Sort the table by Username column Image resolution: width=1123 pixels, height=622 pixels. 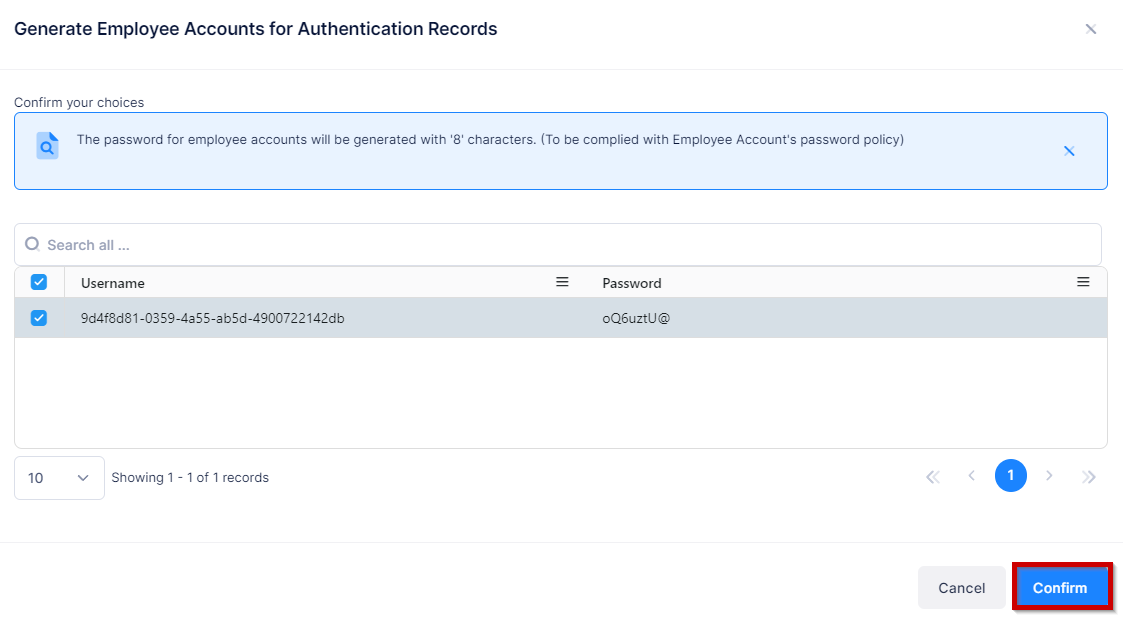pyautogui.click(x=112, y=282)
